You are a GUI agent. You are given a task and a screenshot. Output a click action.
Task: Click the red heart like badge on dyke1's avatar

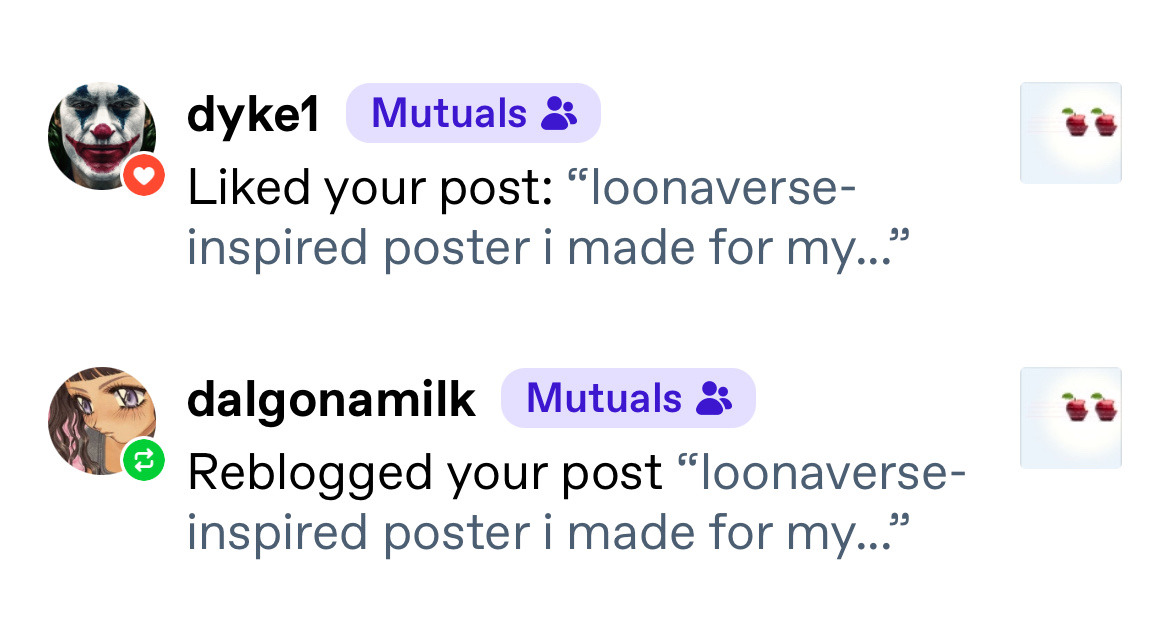144,178
